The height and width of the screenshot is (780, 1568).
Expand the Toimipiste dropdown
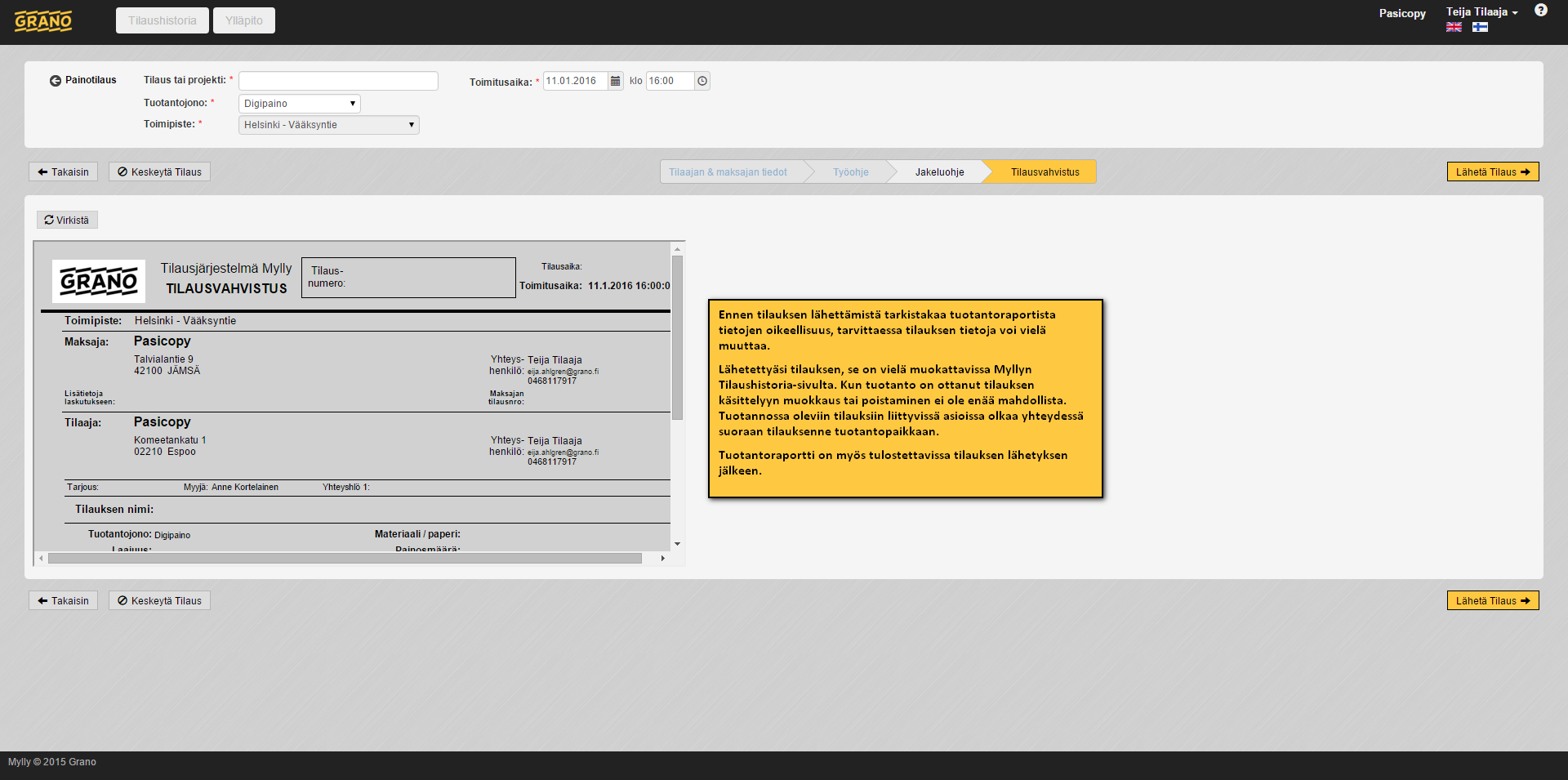click(x=329, y=125)
